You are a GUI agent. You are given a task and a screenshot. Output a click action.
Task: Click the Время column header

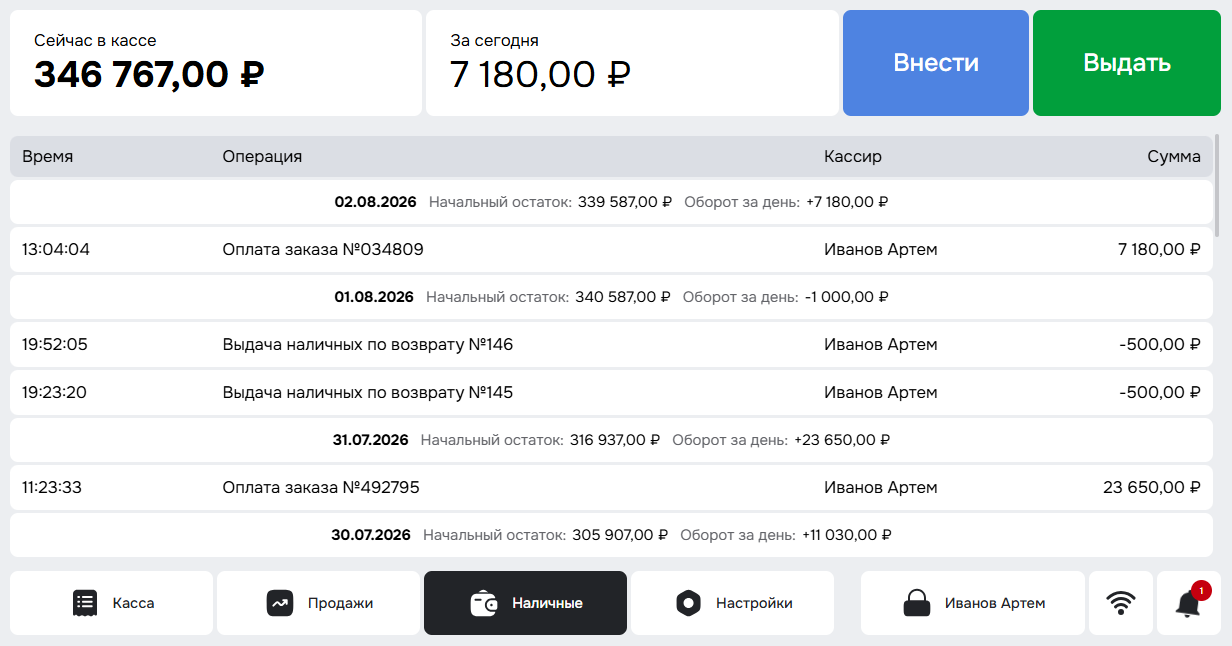[48, 157]
